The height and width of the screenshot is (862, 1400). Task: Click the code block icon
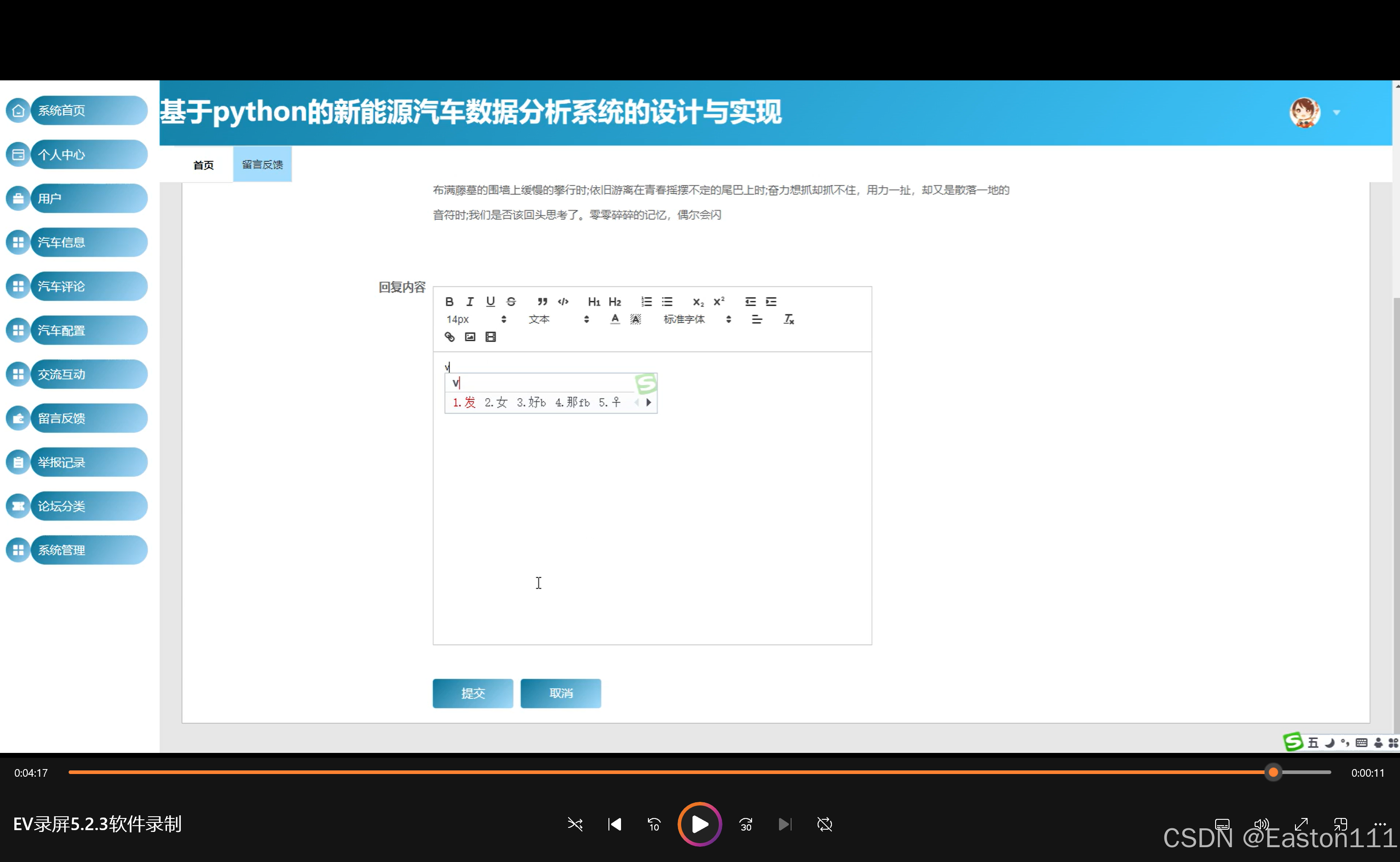(x=562, y=302)
